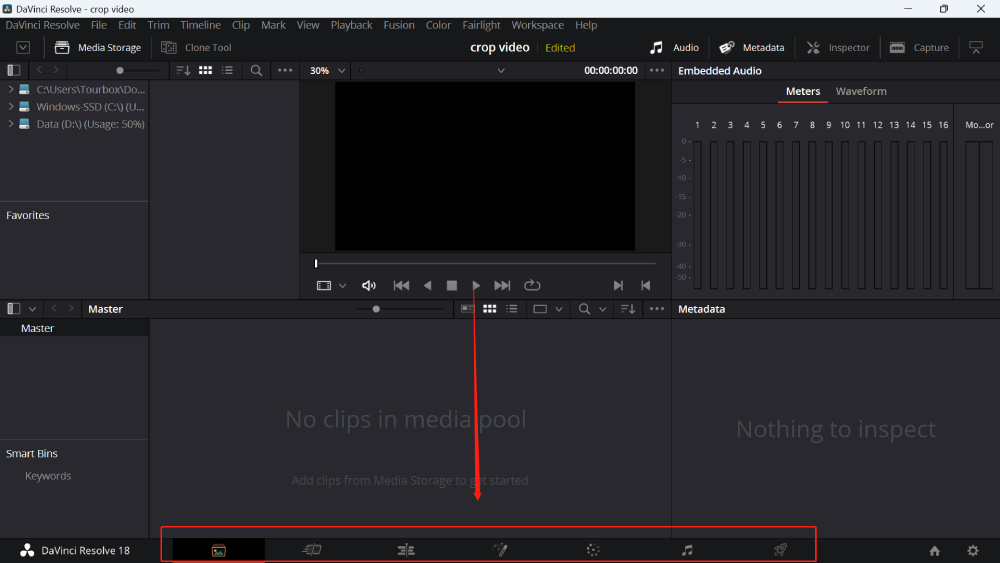Screen dimensions: 1000x563
Task: Toggle the Capture panel
Action: pyautogui.click(x=919, y=47)
